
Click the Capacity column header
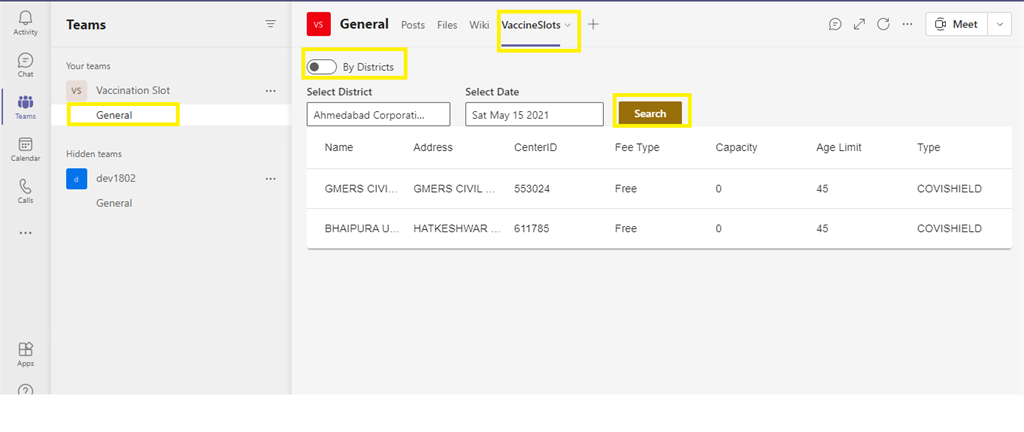(737, 147)
